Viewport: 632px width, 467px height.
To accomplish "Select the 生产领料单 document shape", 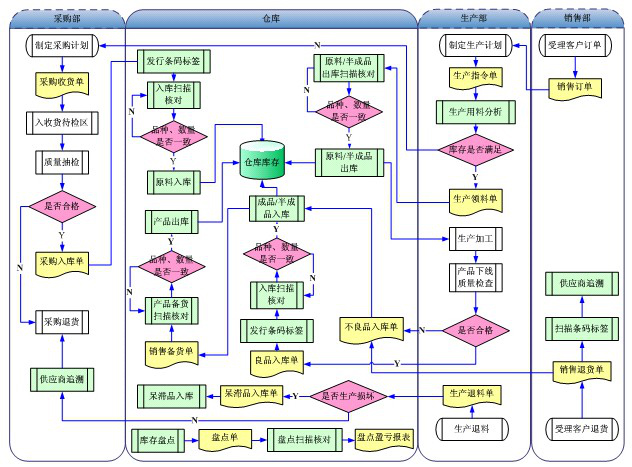I will 475,198.
